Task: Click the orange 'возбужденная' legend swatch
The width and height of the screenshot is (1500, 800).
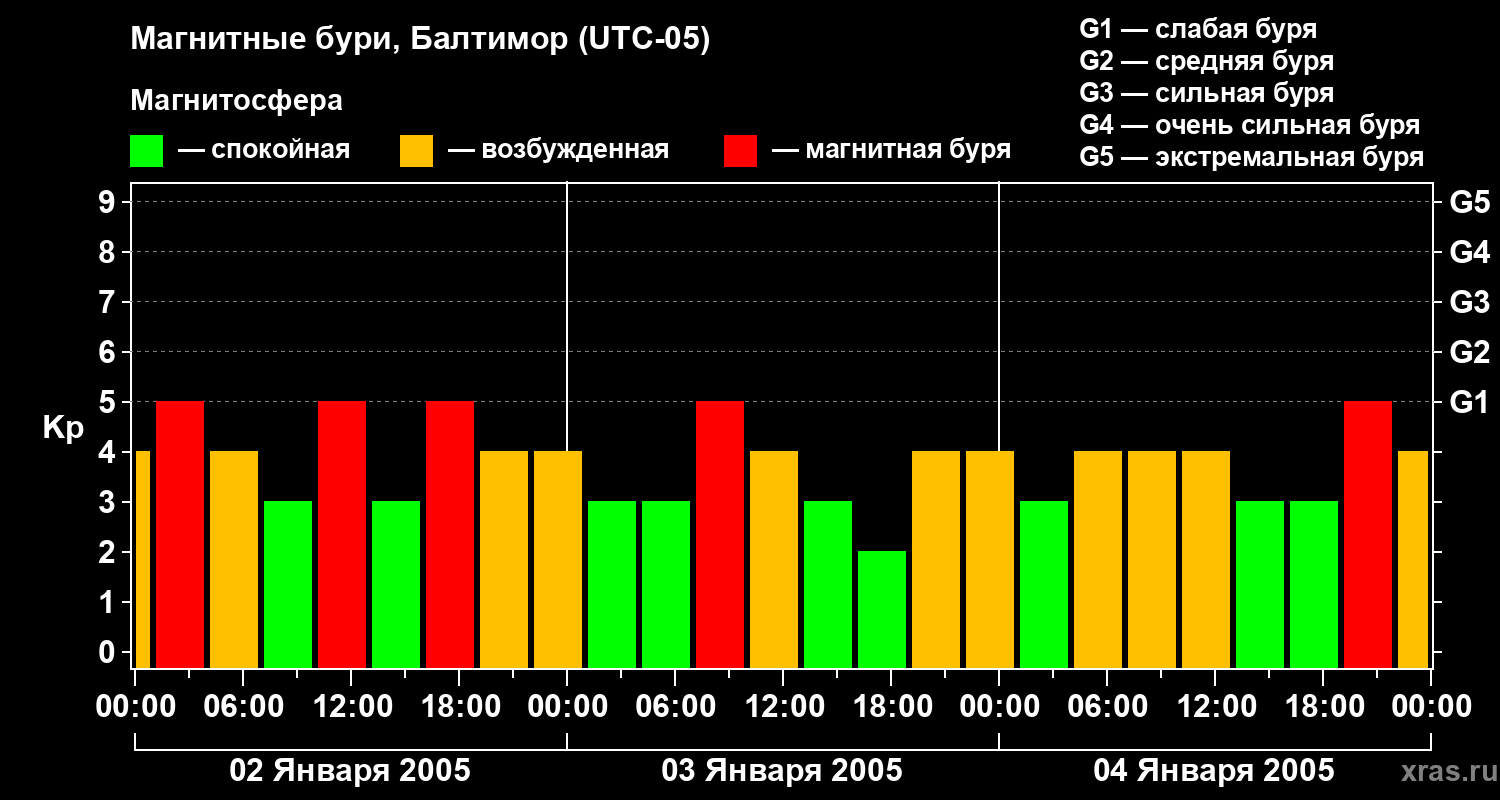Action: 416,151
